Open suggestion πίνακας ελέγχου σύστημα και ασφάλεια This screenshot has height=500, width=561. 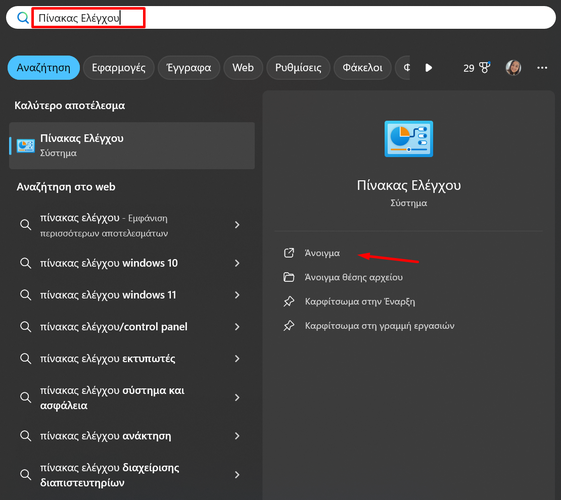tap(132, 397)
